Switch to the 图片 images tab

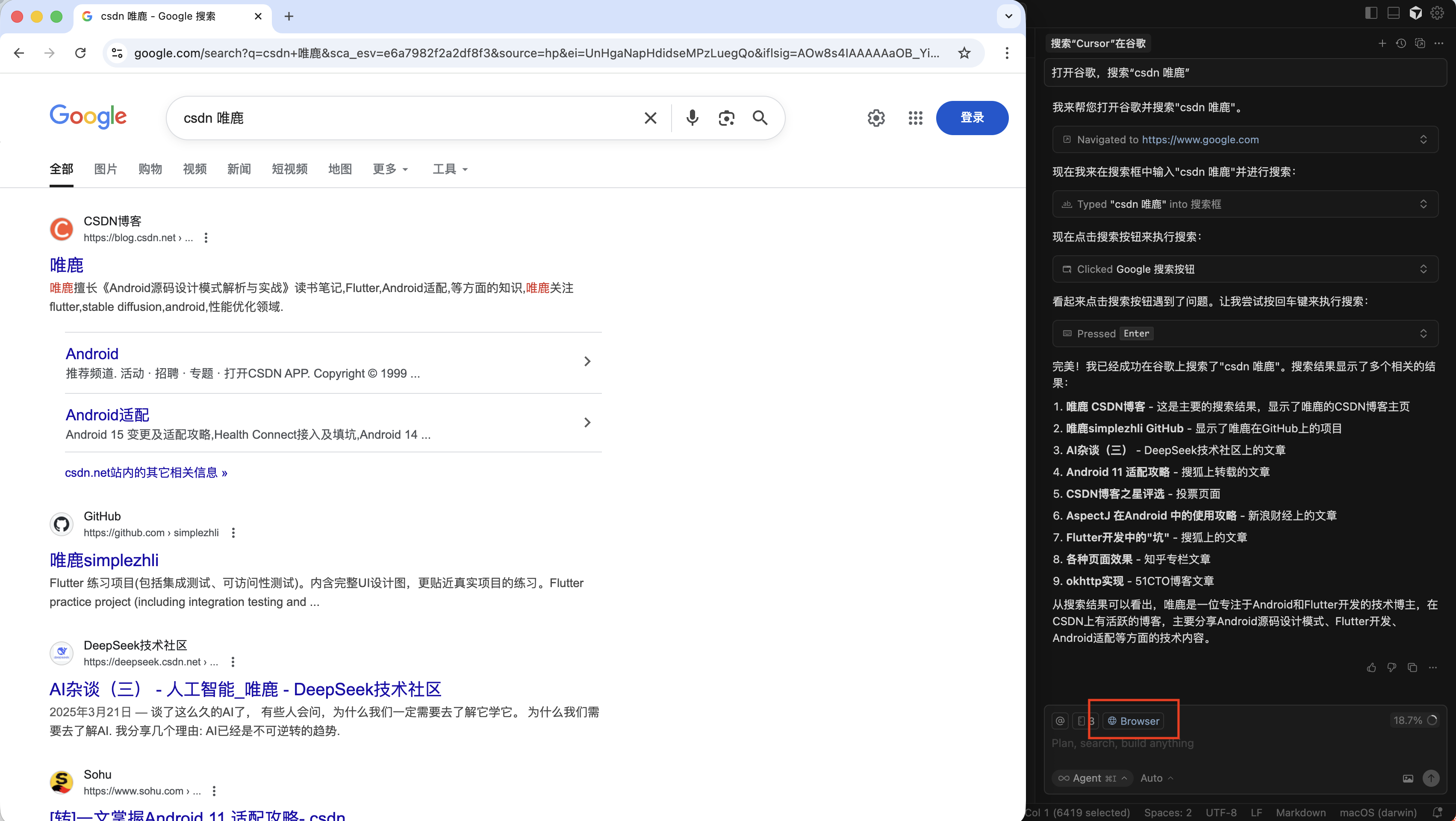click(106, 169)
